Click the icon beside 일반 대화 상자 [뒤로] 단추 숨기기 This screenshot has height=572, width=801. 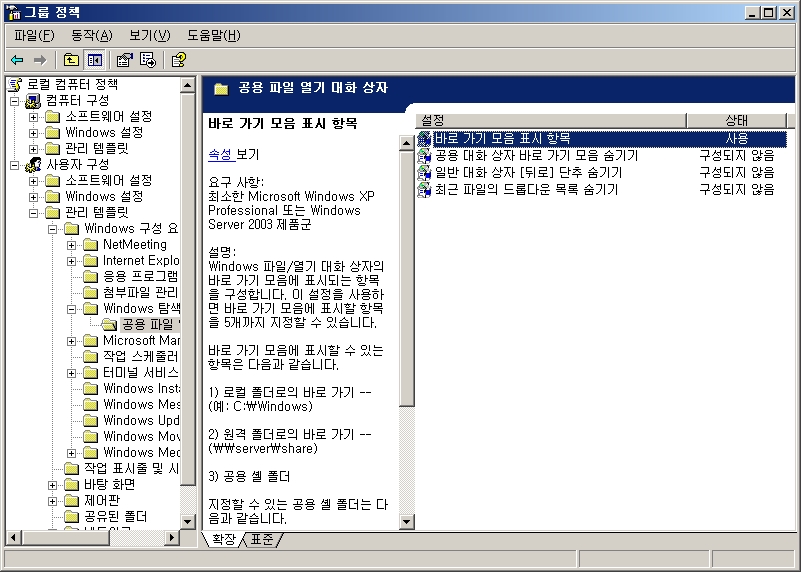click(x=424, y=173)
